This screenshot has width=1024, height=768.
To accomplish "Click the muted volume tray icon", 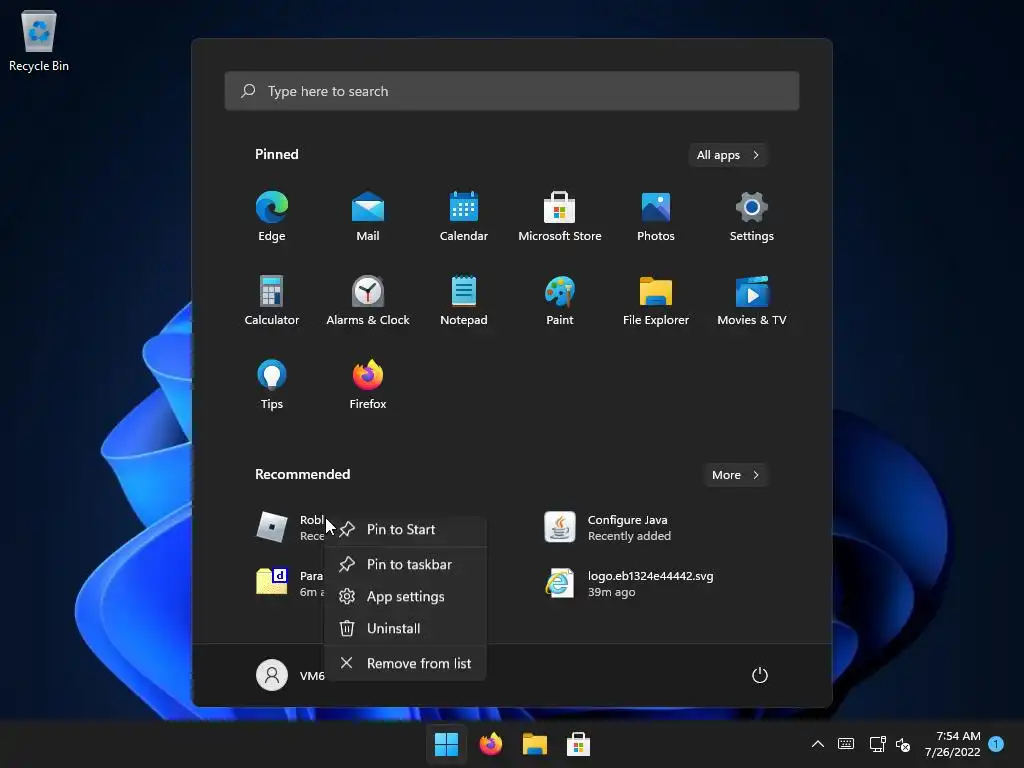I will 903,744.
